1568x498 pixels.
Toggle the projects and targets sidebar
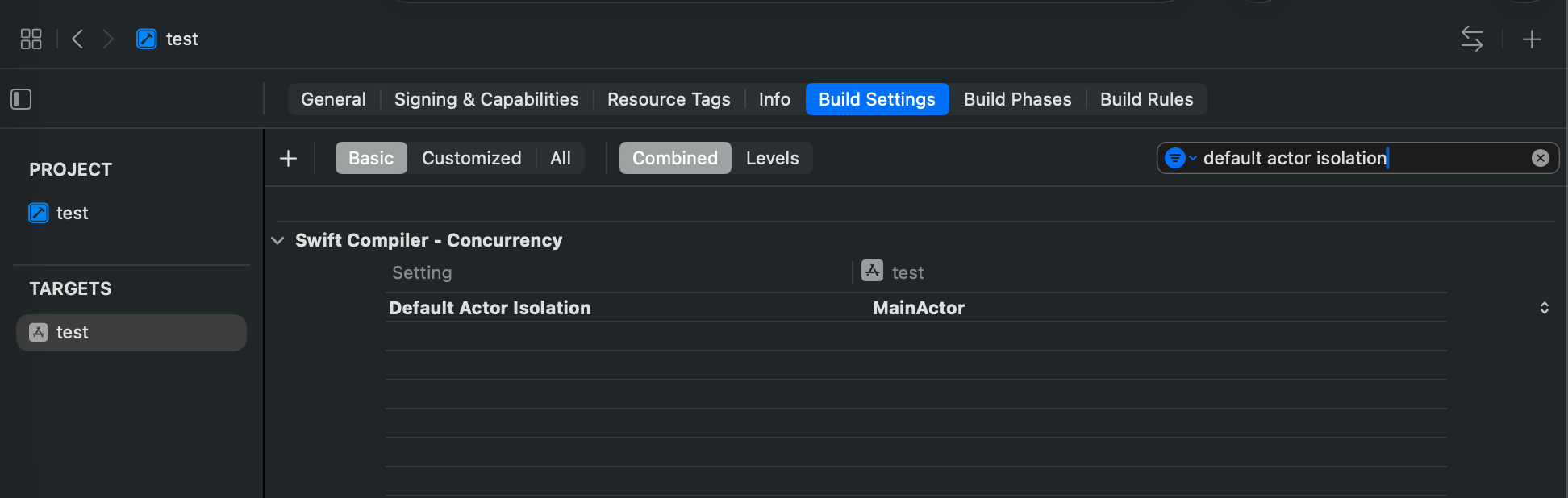(x=21, y=99)
